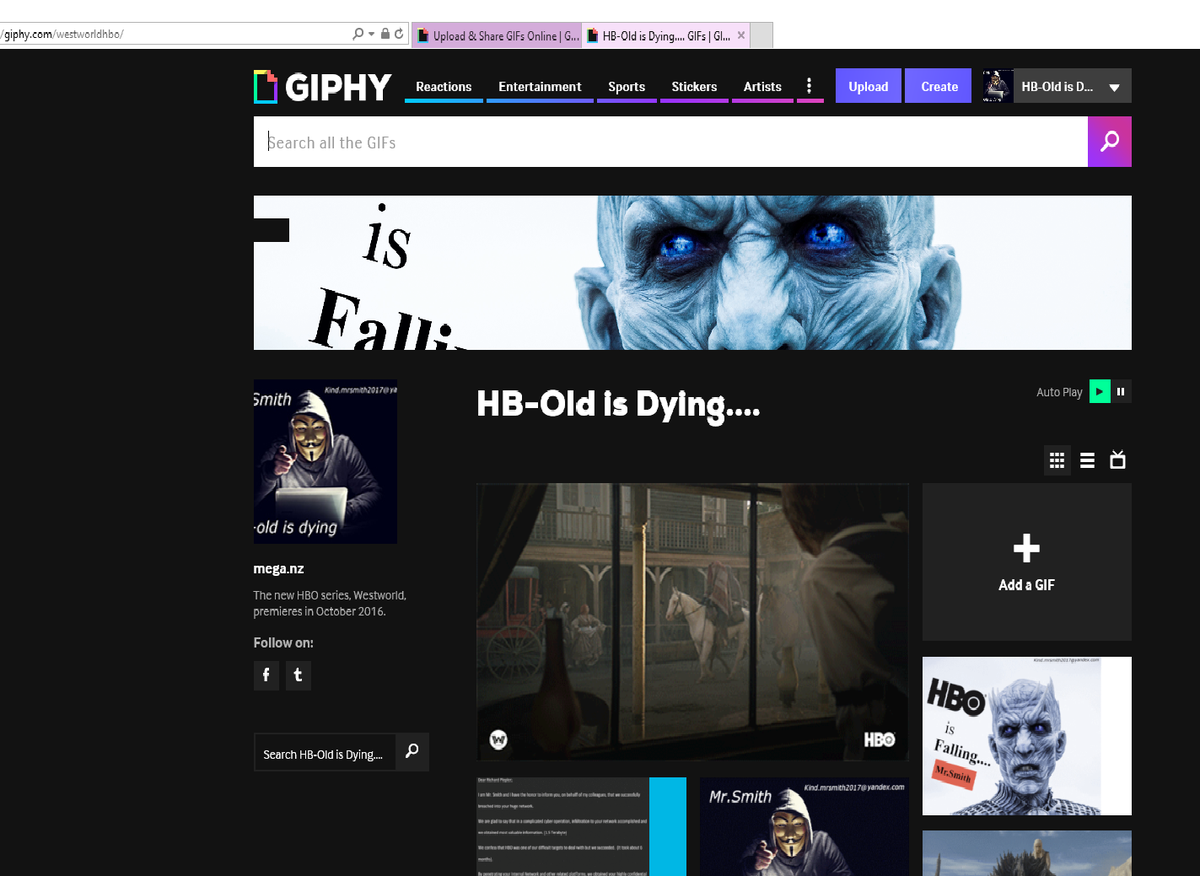Open the Sports category

click(627, 87)
